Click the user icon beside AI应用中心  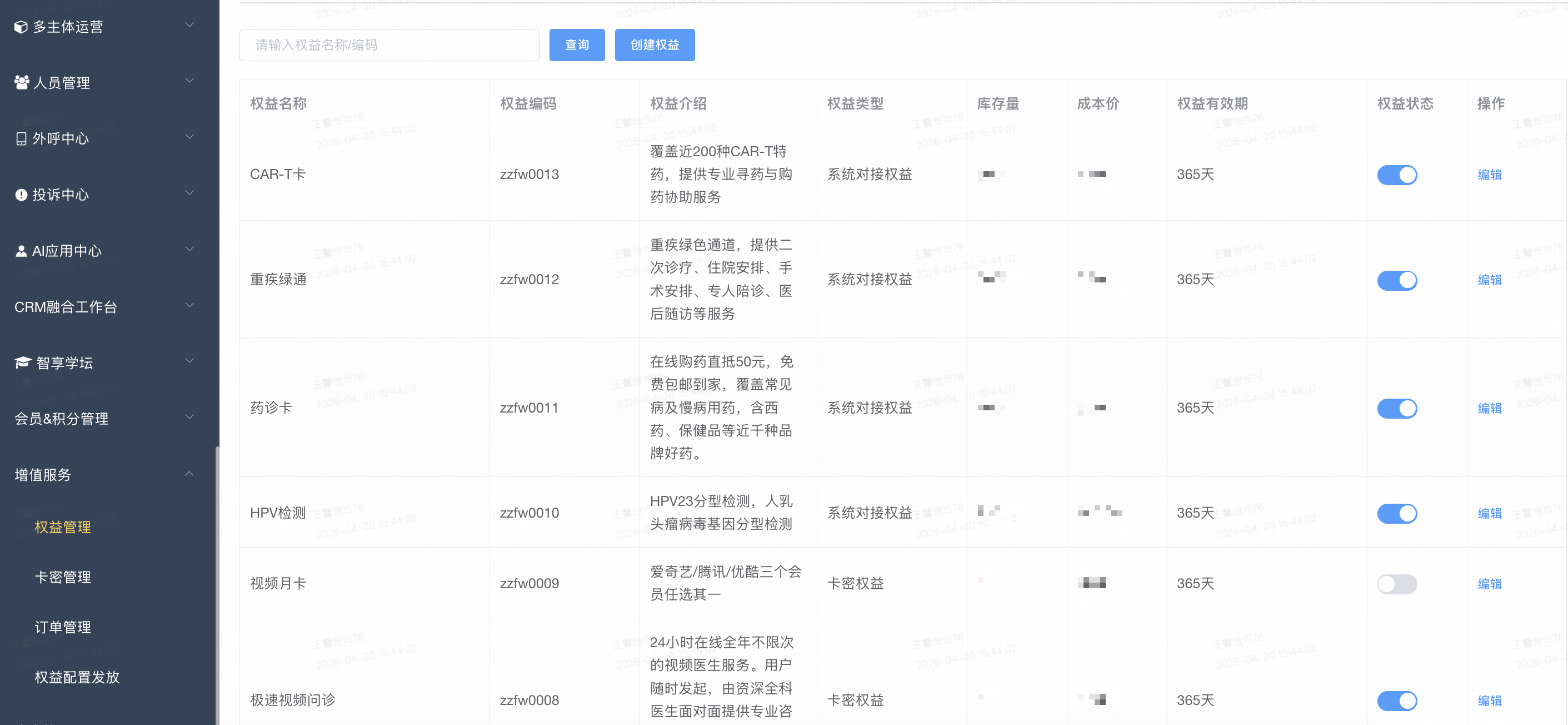coord(21,251)
